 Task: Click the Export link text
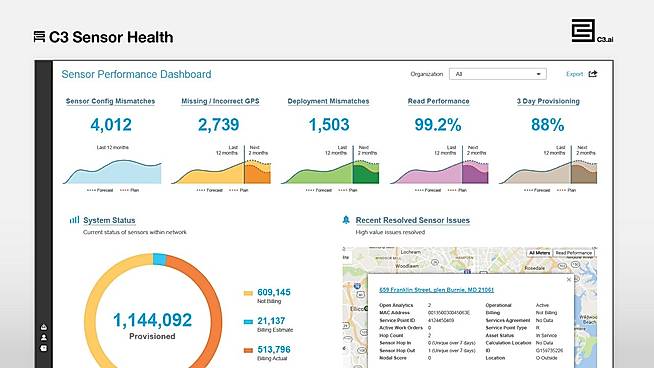click(x=574, y=74)
